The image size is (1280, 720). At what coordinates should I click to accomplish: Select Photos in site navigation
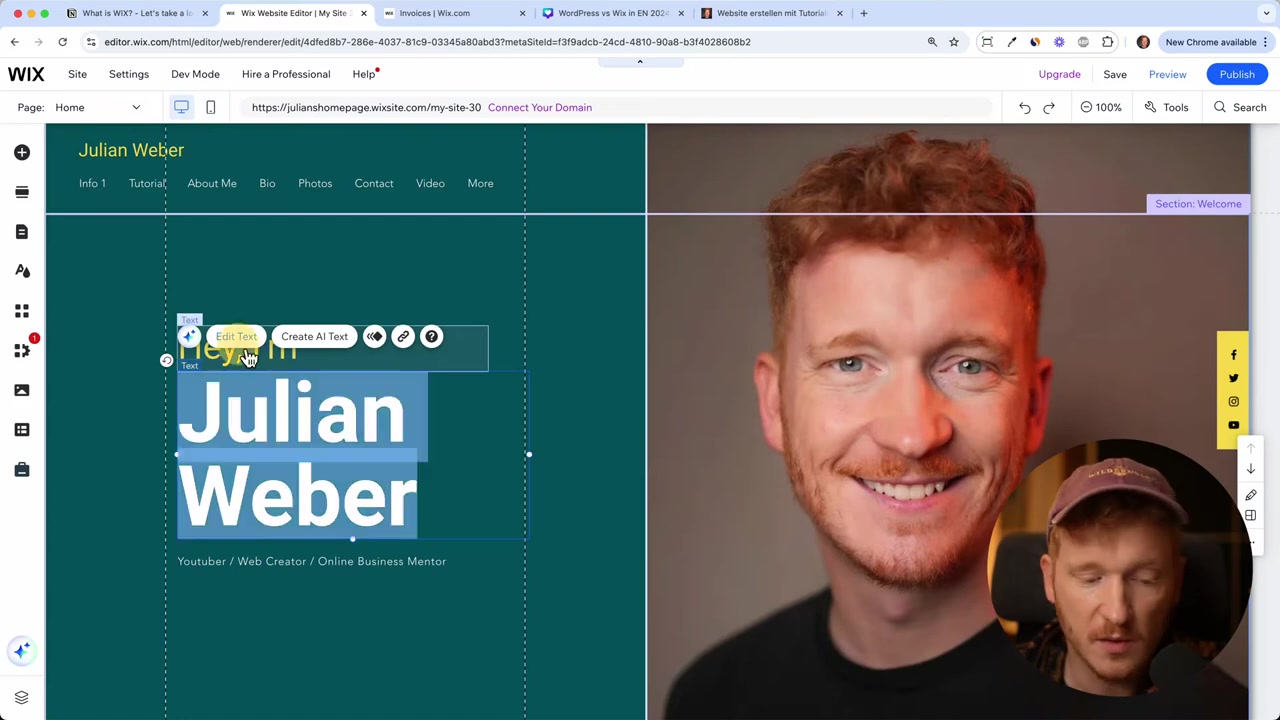pos(315,183)
